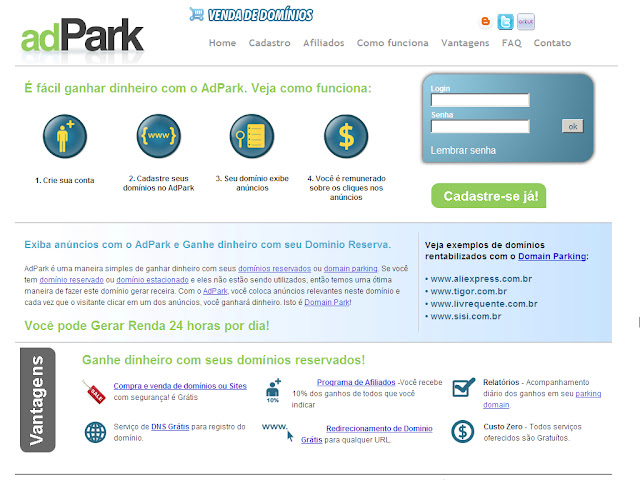The height and width of the screenshot is (480, 640).
Task: Click the Cadastre-se já! button
Action: click(489, 196)
